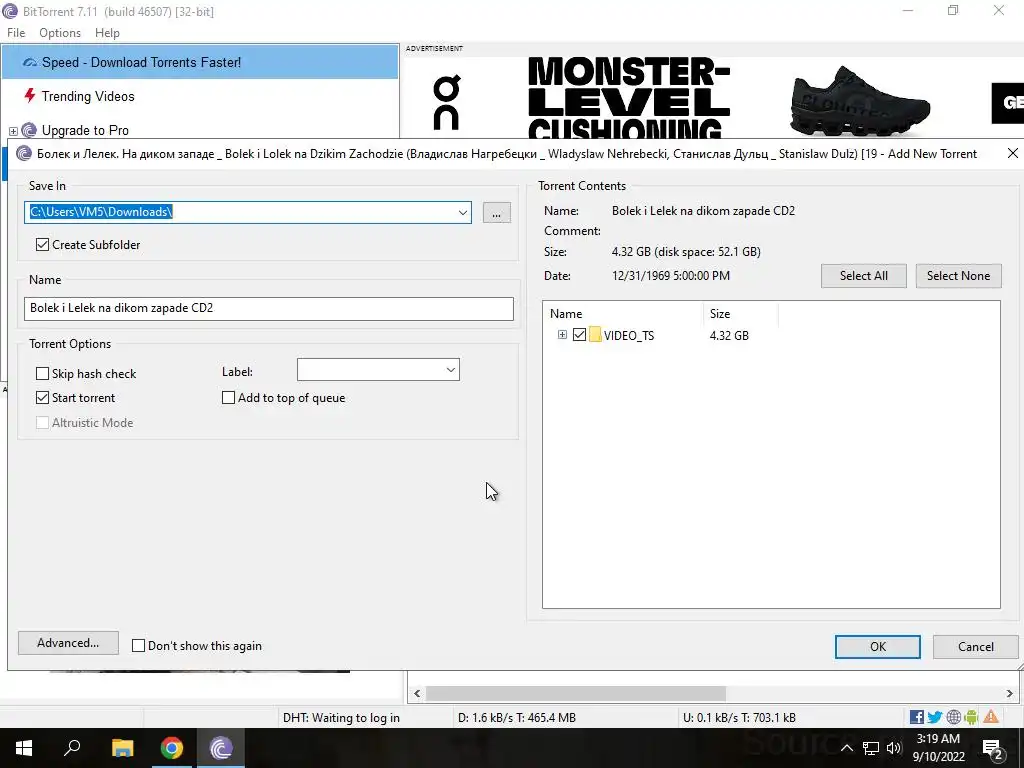
Task: Click the scroll left arrow of horizontal scrollbar
Action: point(417,693)
